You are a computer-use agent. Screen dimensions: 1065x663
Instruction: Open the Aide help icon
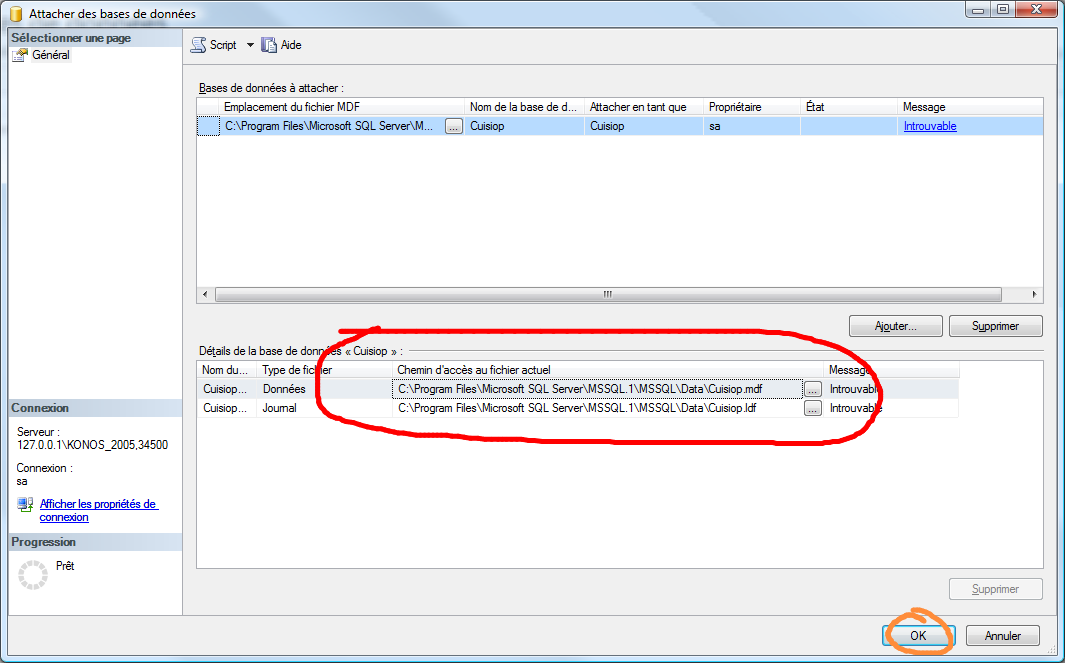[268, 45]
